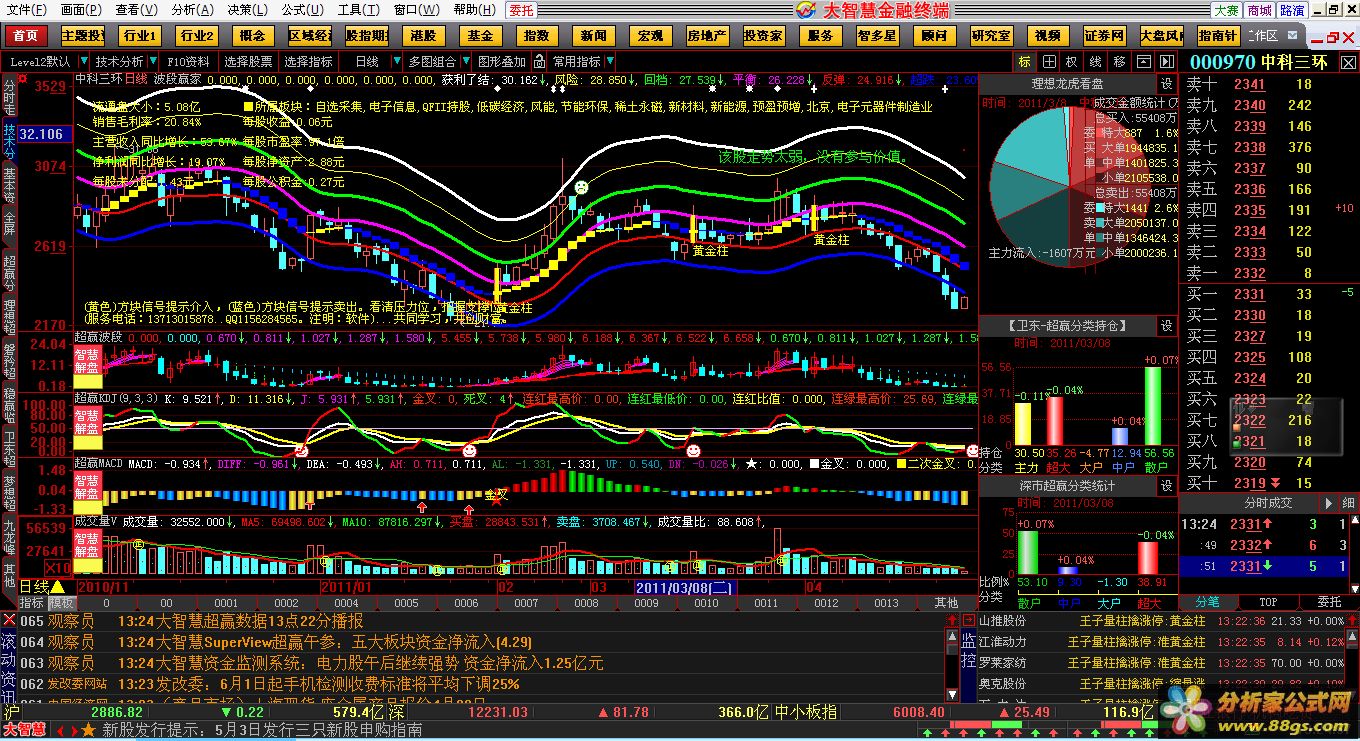Click the 路演 button in title bar
This screenshot has height=741, width=1360.
click(x=1292, y=10)
